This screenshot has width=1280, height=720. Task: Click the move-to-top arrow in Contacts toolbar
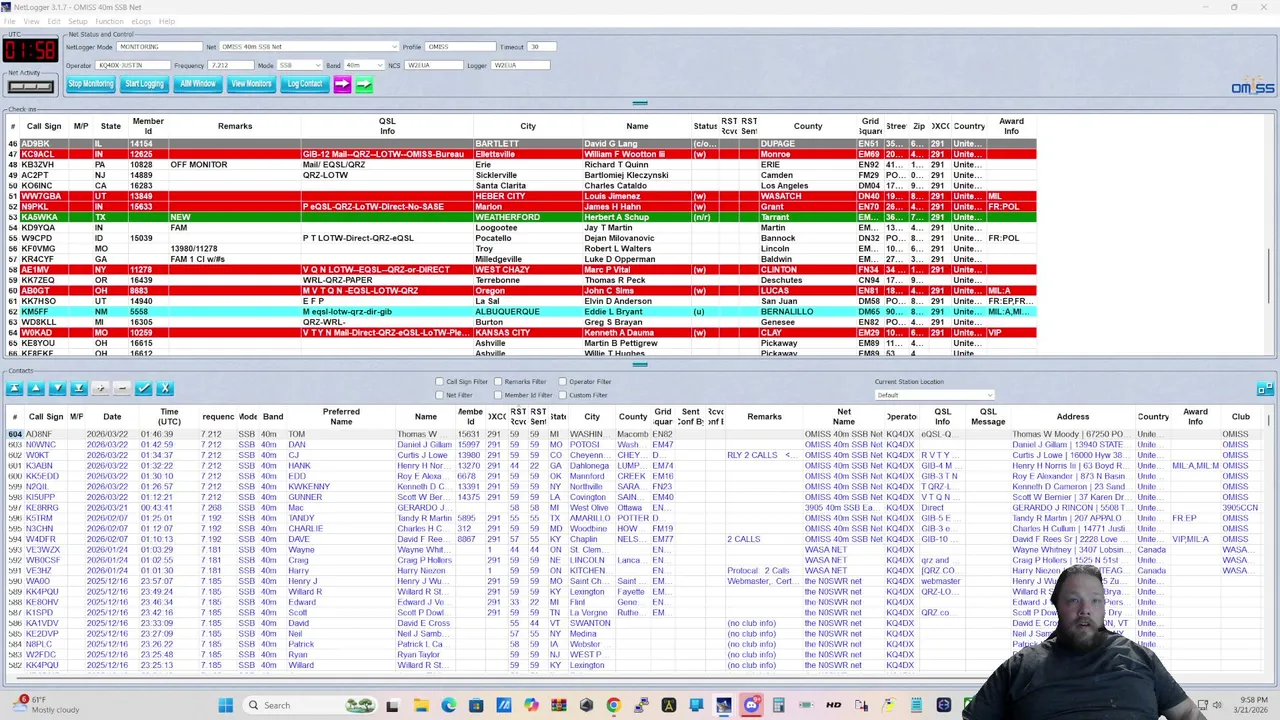pyautogui.click(x=14, y=388)
